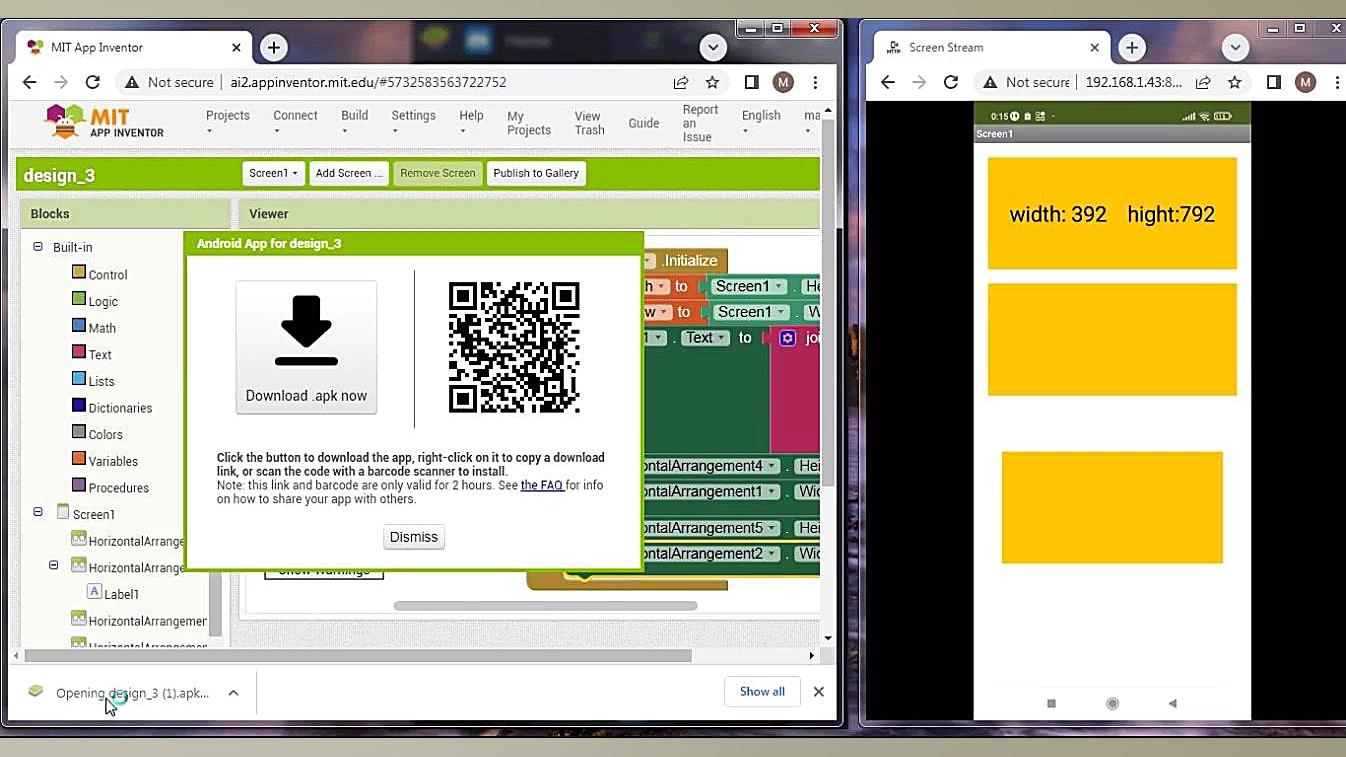Image resolution: width=1346 pixels, height=757 pixels.
Task: Click the QR code image
Action: click(x=514, y=347)
